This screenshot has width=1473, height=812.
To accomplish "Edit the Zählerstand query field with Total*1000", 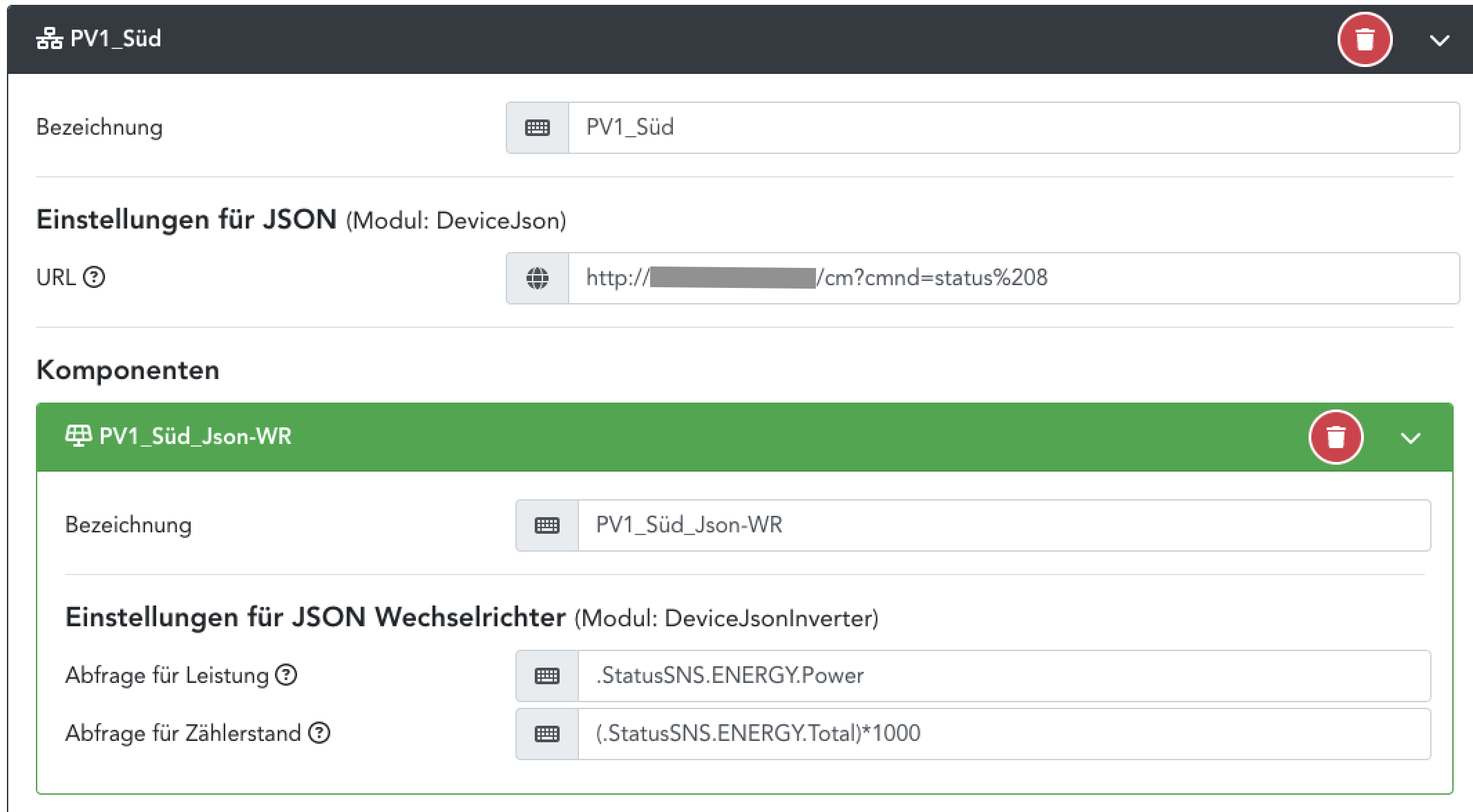I will (1003, 734).
